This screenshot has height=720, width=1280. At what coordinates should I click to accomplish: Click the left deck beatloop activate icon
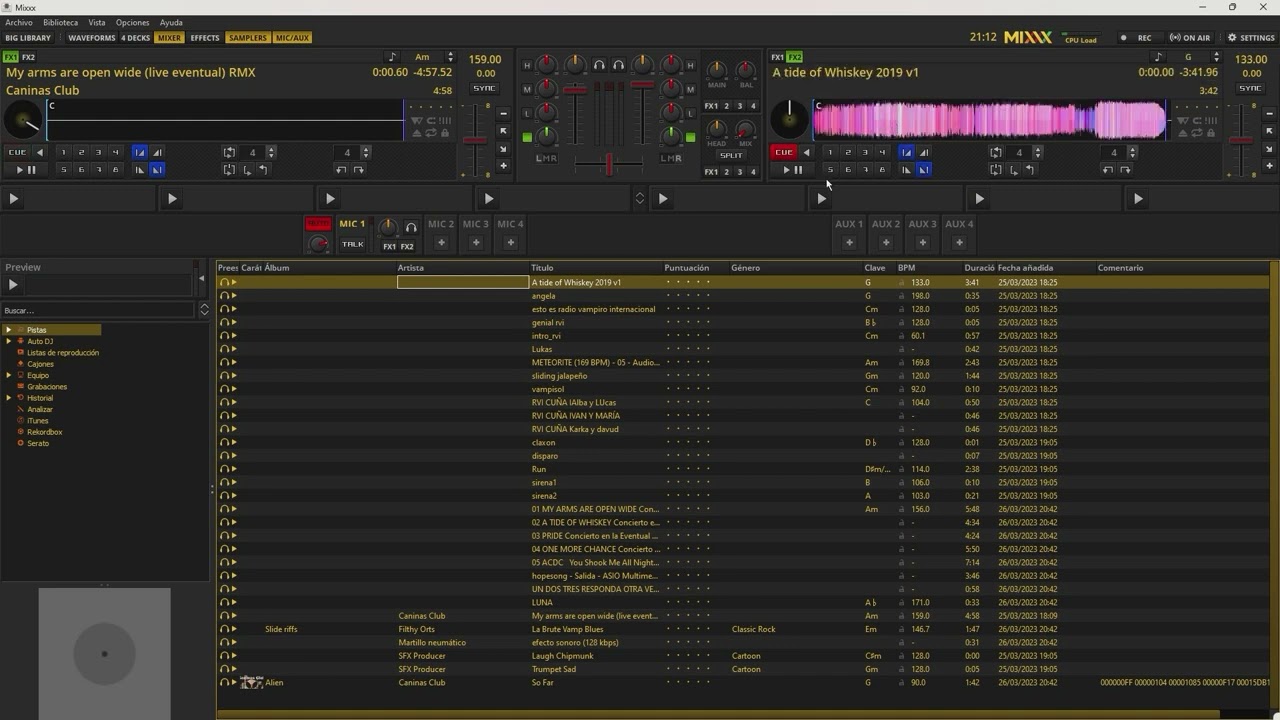click(229, 152)
